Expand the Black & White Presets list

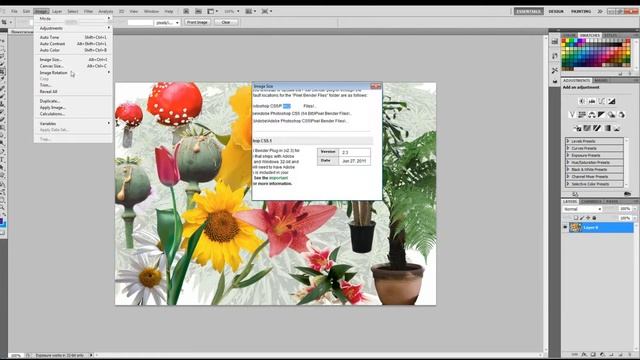tap(568, 169)
